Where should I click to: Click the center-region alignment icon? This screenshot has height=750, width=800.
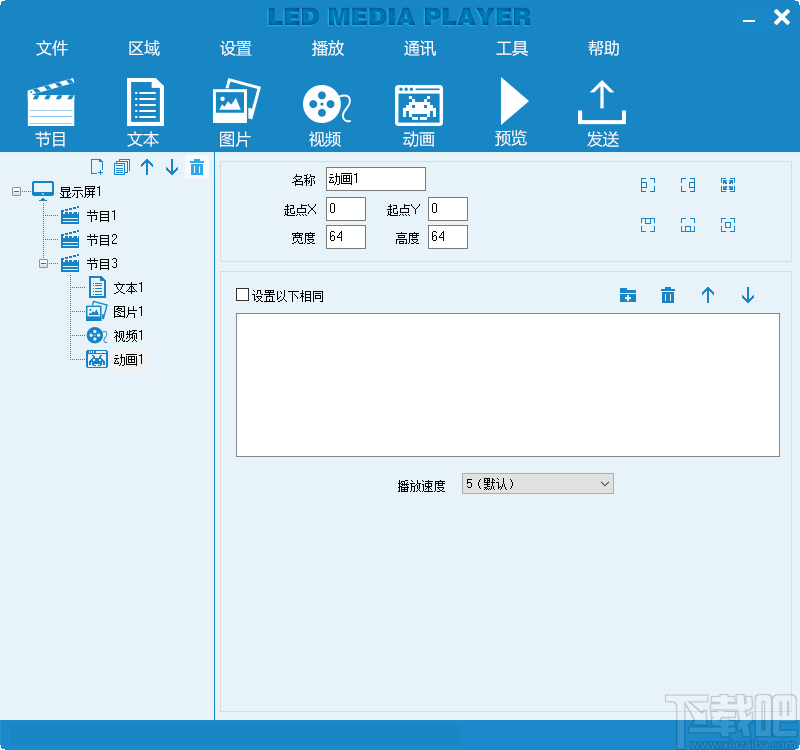tap(727, 225)
